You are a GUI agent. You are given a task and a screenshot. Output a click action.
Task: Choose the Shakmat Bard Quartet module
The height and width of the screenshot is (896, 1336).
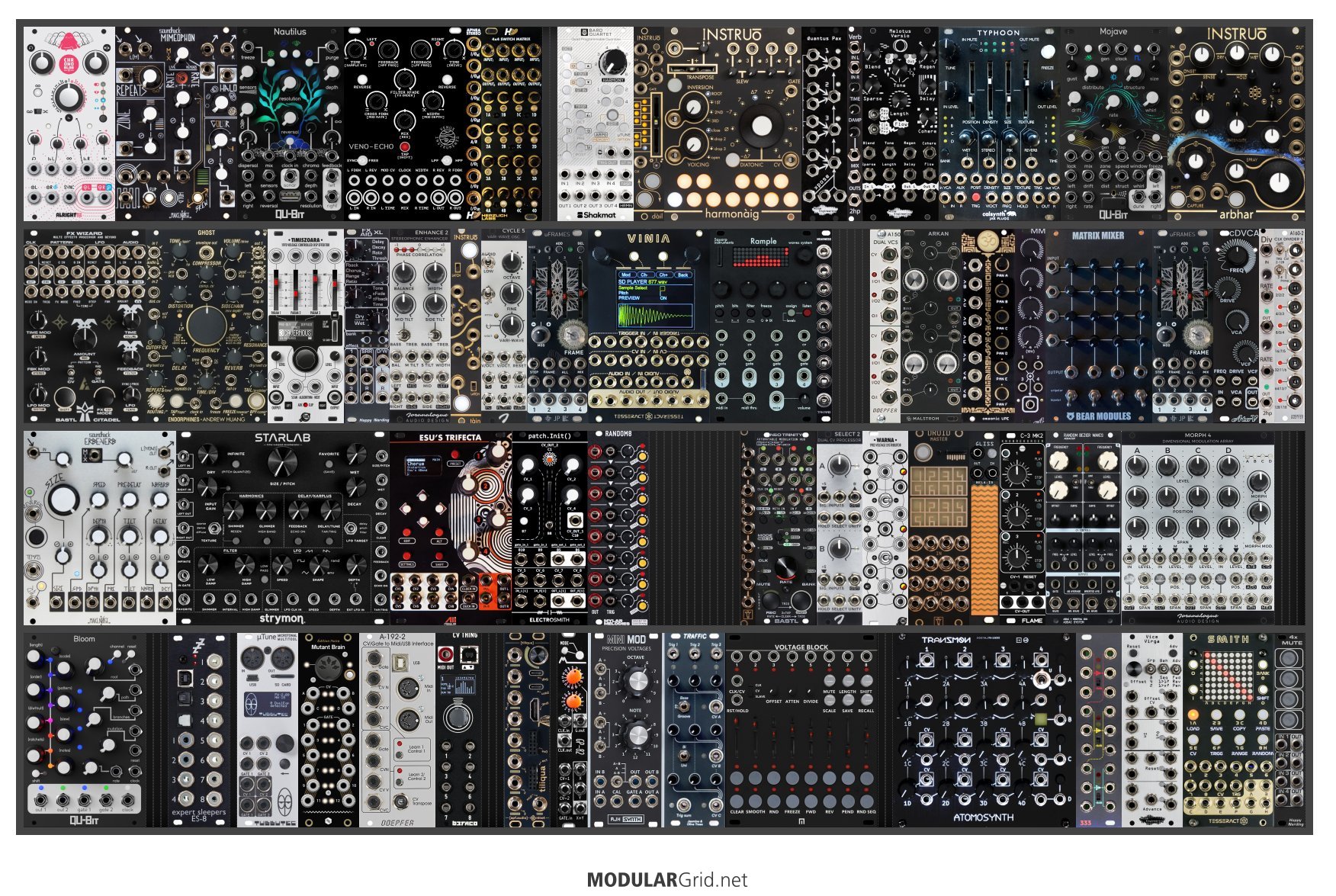[x=596, y=124]
